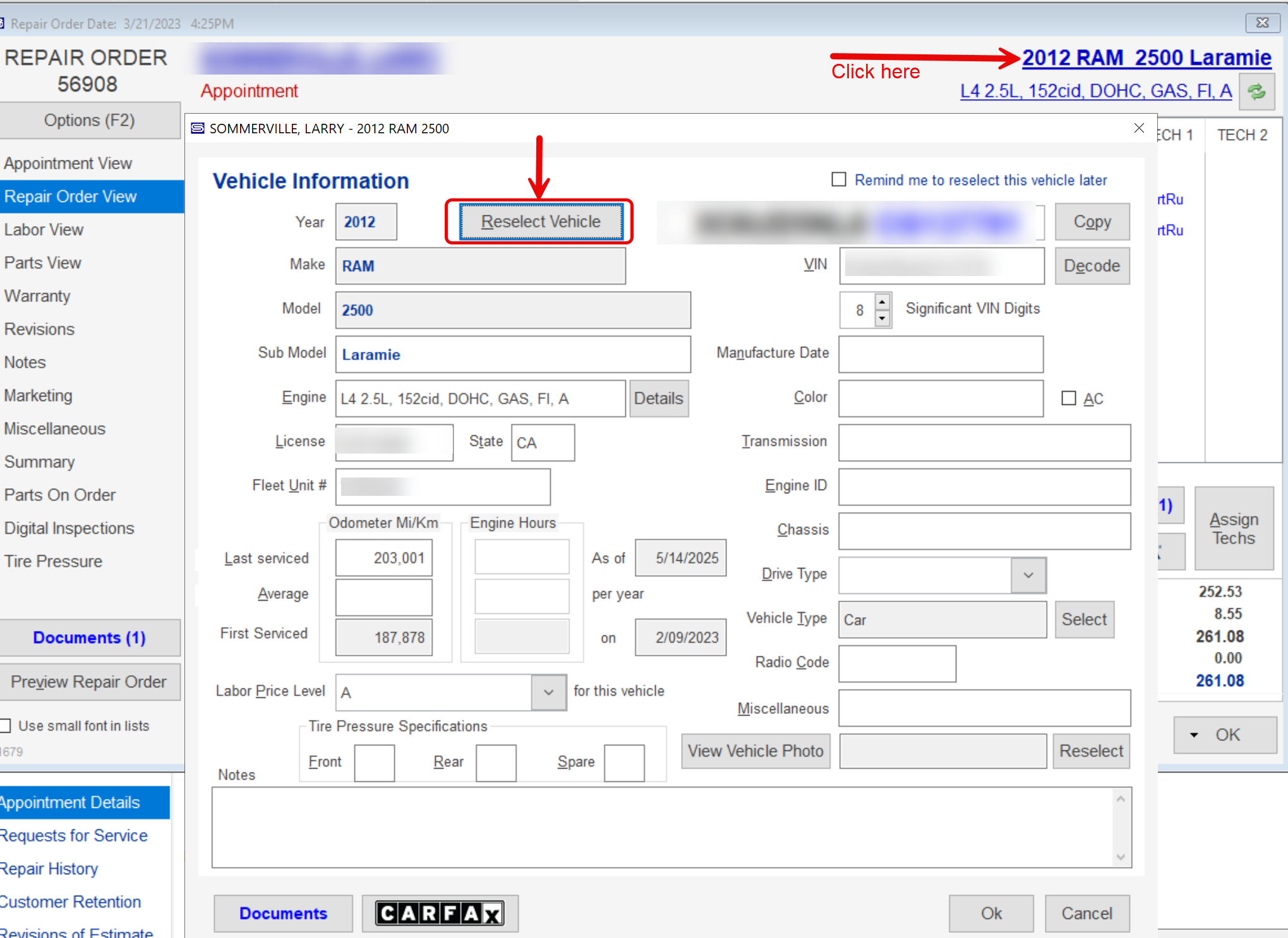Click the Sub Model field
The image size is (1288, 938).
pyautogui.click(x=513, y=354)
